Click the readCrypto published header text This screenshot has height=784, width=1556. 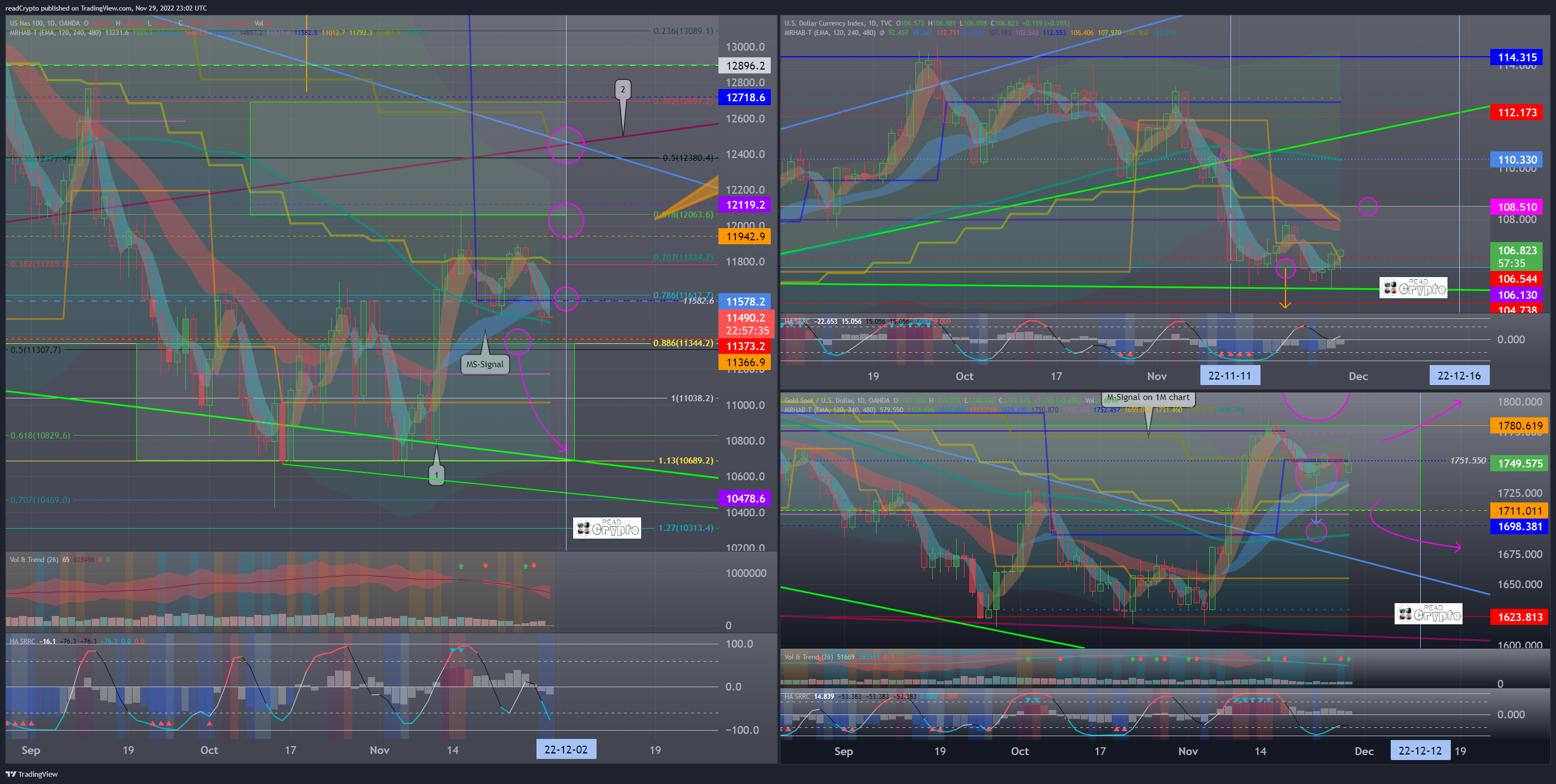point(106,8)
